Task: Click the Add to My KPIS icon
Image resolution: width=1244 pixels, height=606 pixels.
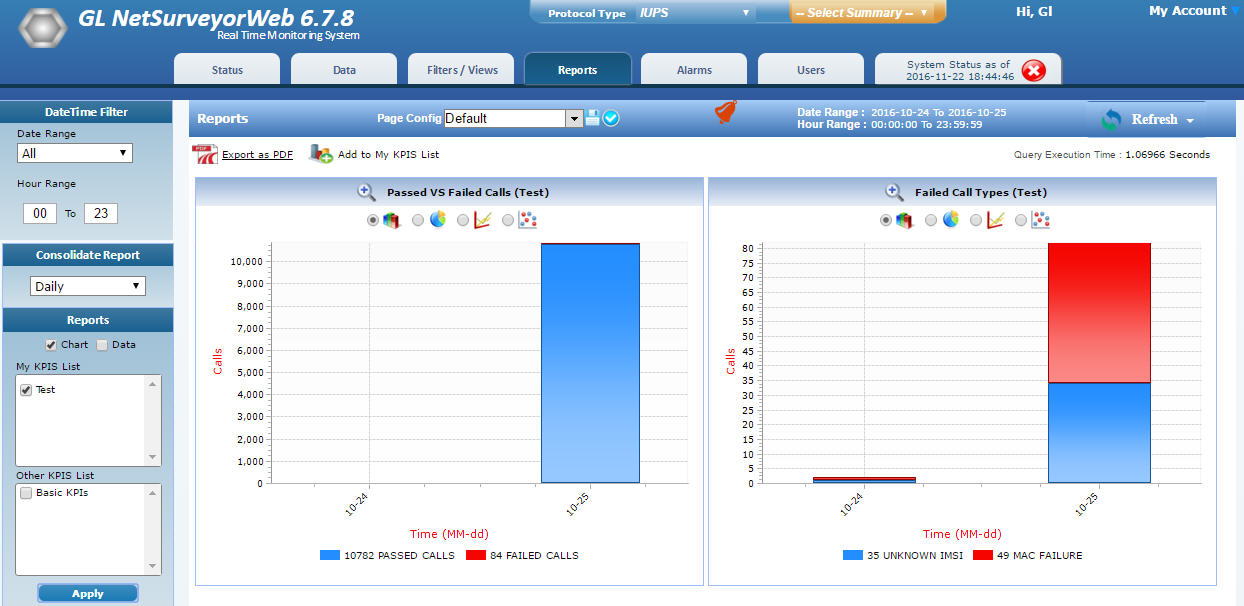Action: point(321,154)
